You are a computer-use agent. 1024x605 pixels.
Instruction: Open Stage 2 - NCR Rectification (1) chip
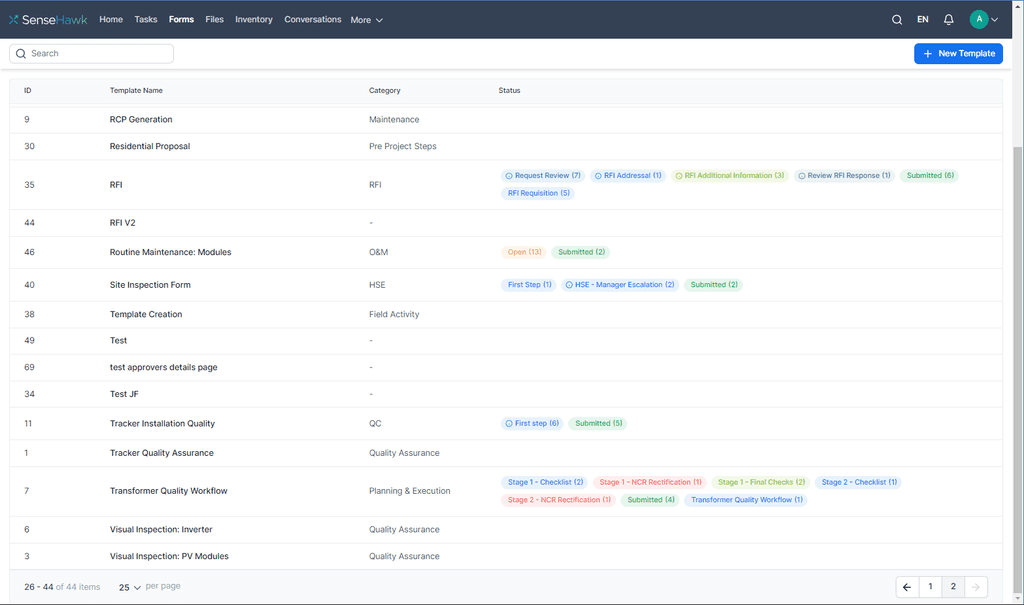coord(558,500)
